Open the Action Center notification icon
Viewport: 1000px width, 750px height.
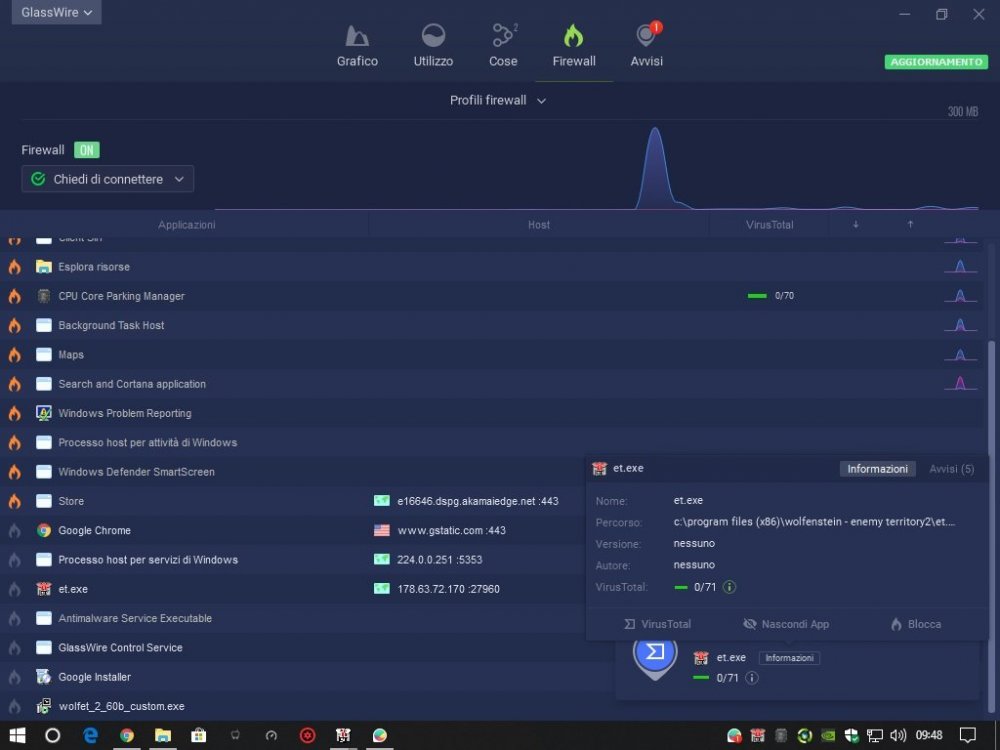[967, 735]
